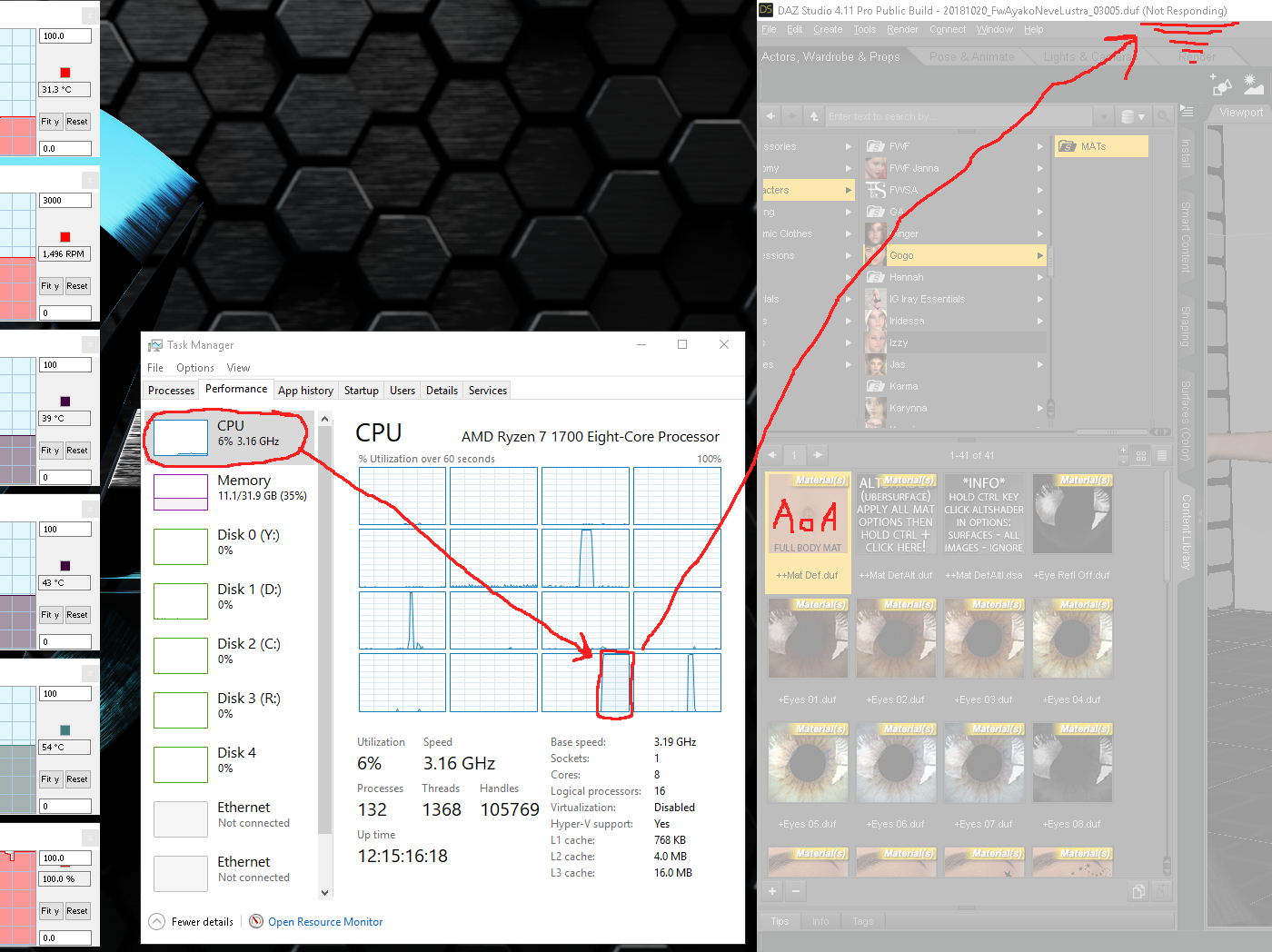Open the FWF folder in content library
Image resolution: width=1272 pixels, height=952 pixels.
click(x=955, y=146)
